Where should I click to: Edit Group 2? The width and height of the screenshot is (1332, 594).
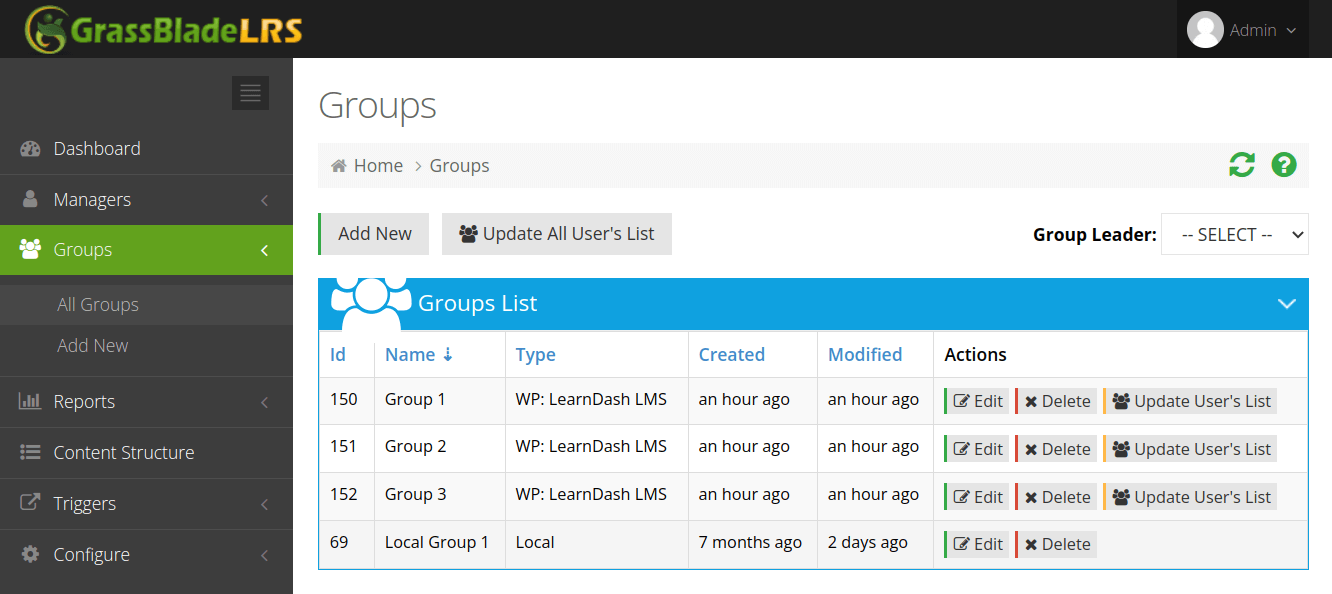point(976,449)
